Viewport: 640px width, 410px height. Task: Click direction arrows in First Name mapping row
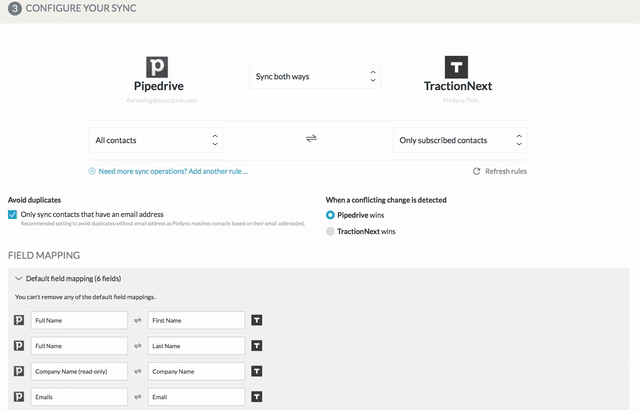(138, 320)
